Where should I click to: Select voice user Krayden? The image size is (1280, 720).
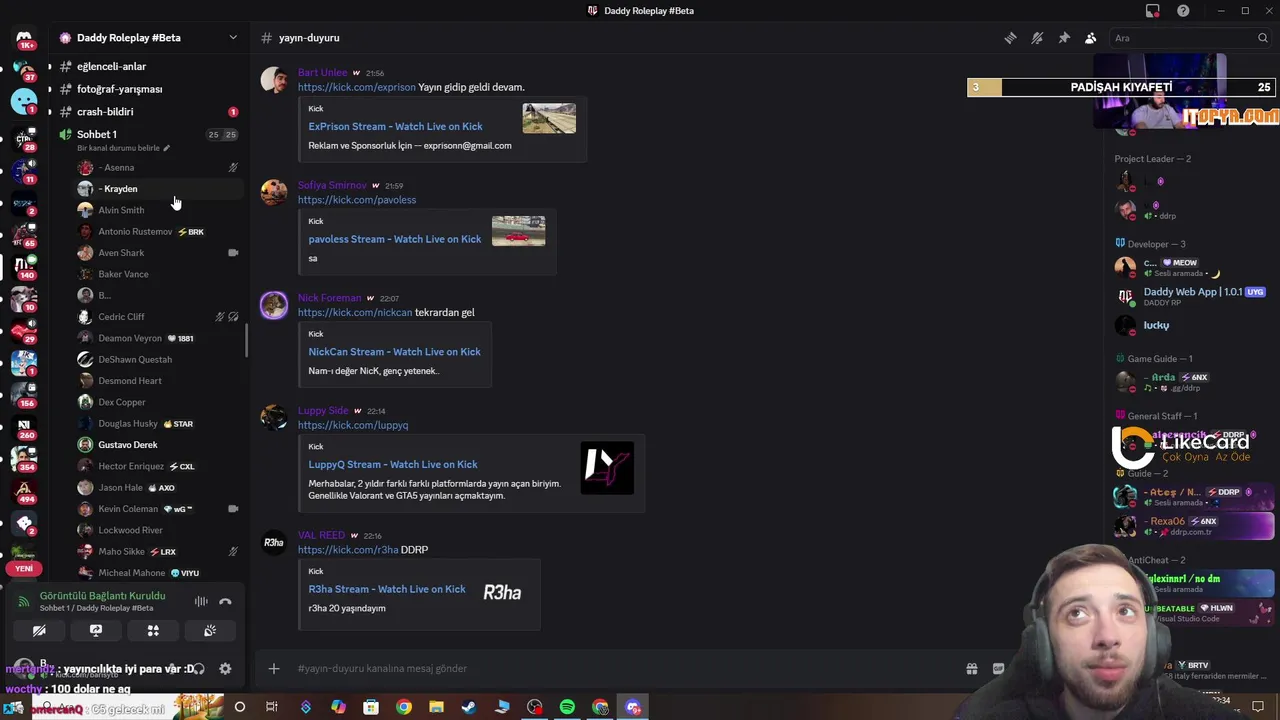pos(120,189)
